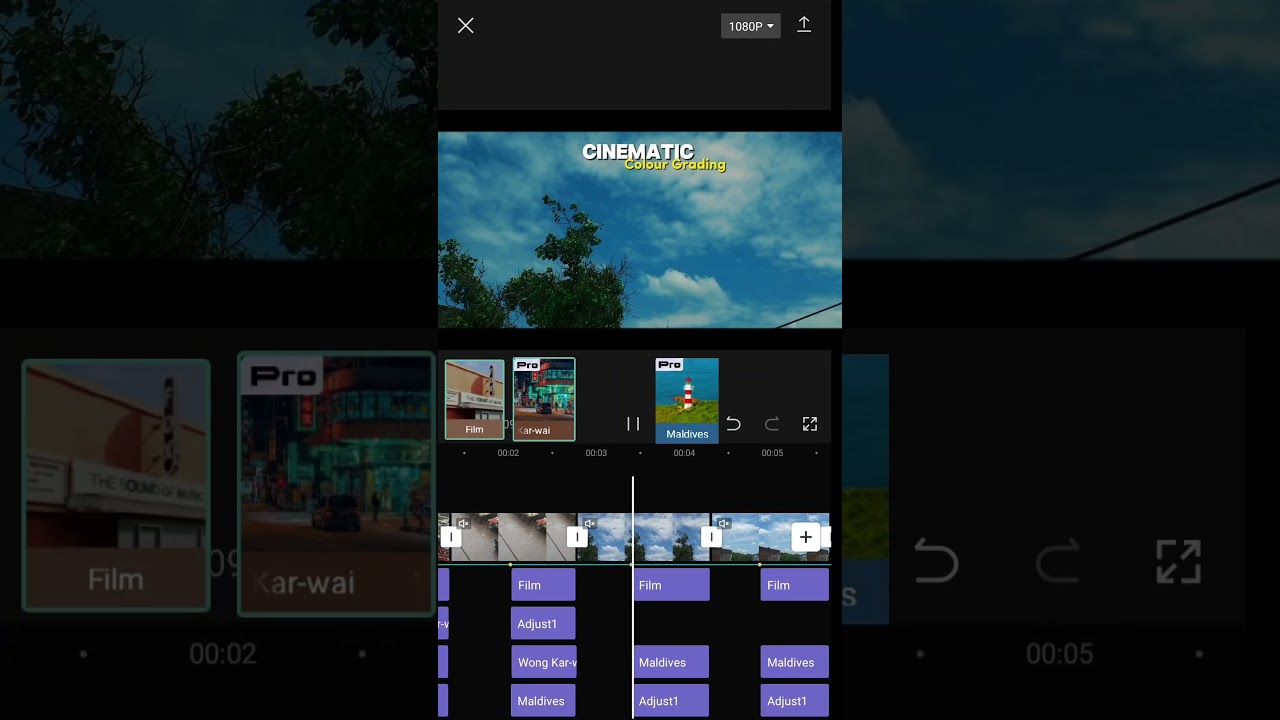Screen dimensions: 1280x720
Task: Select the Adjust1 clip starting at the playhead
Action: tap(672, 701)
